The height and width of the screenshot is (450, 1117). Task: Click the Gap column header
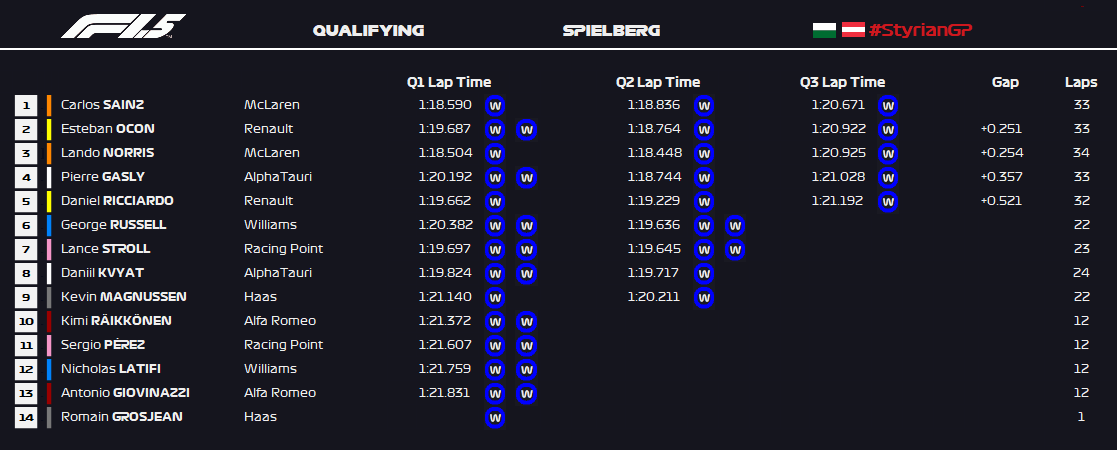[x=1005, y=82]
